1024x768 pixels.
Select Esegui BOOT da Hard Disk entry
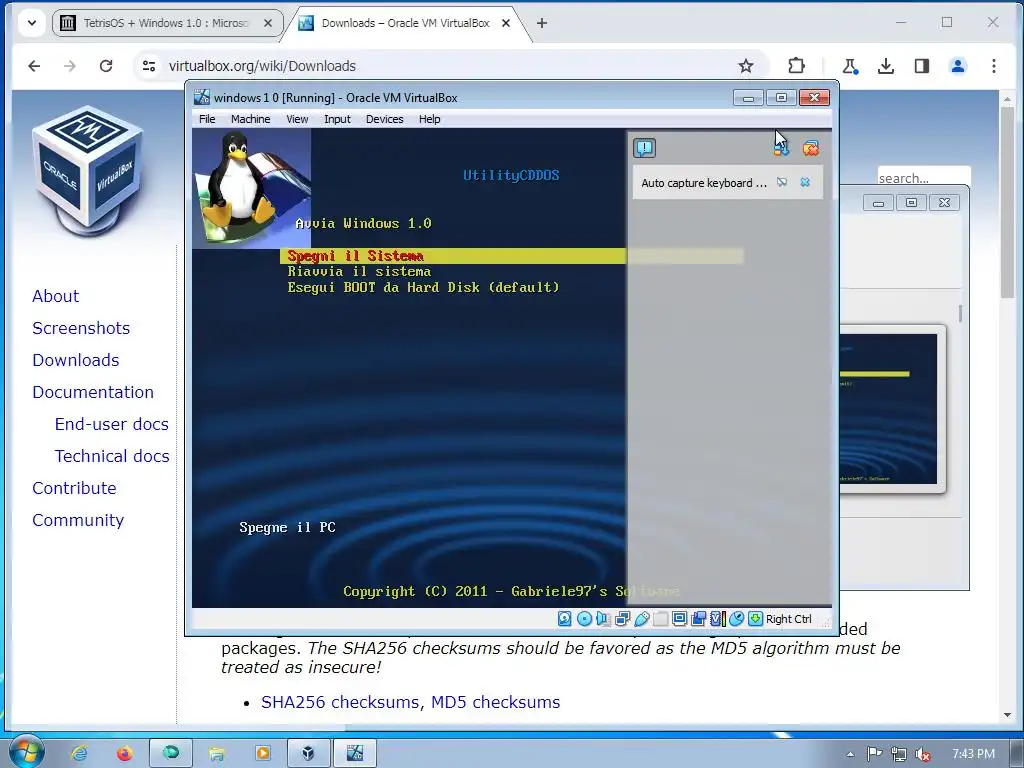click(x=423, y=287)
